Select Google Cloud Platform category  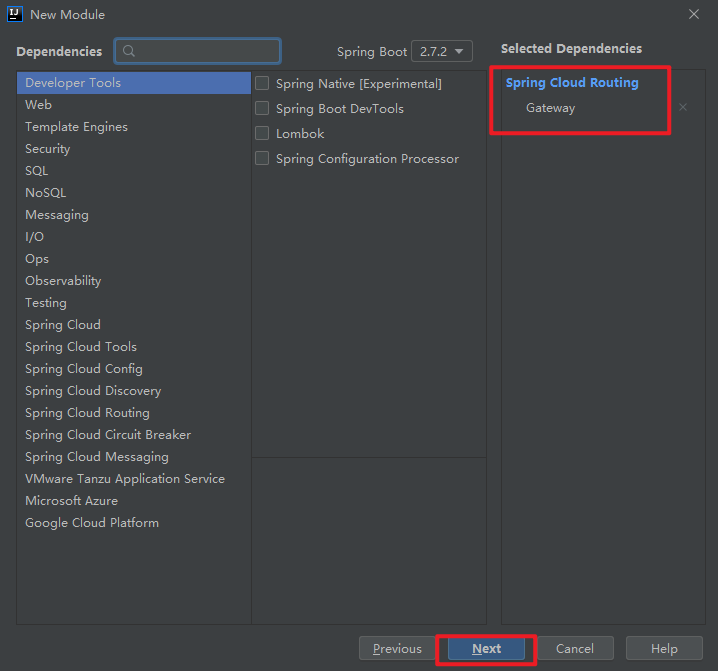(x=92, y=523)
